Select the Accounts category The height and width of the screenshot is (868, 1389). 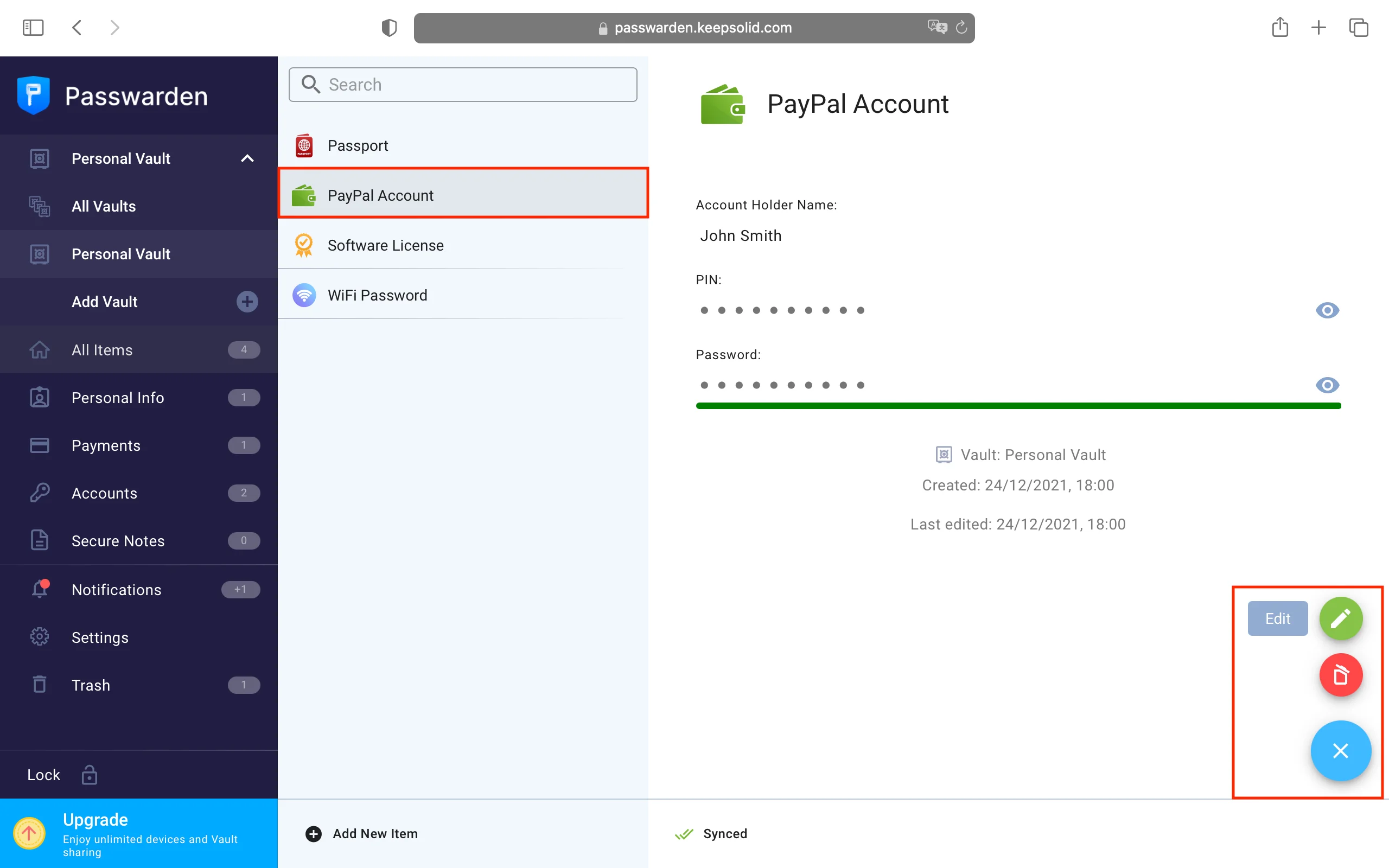[x=105, y=493]
